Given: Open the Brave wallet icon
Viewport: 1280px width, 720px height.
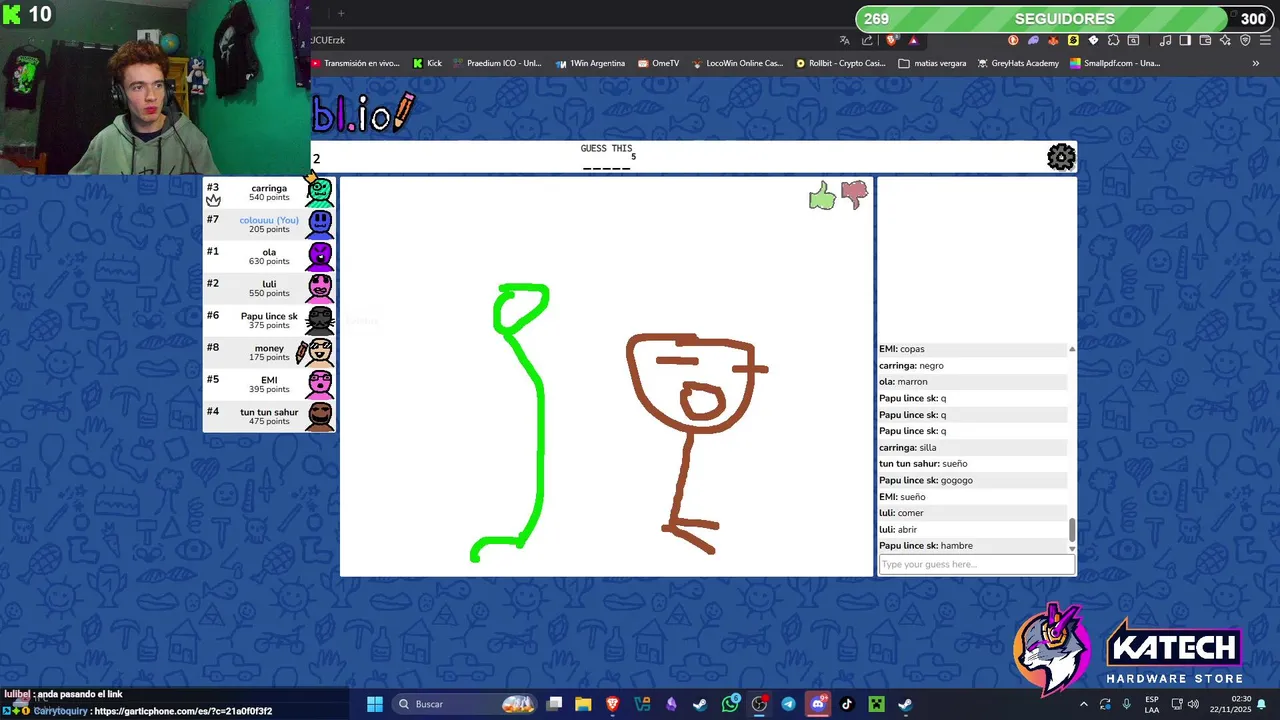Looking at the screenshot, I should coord(1205,40).
